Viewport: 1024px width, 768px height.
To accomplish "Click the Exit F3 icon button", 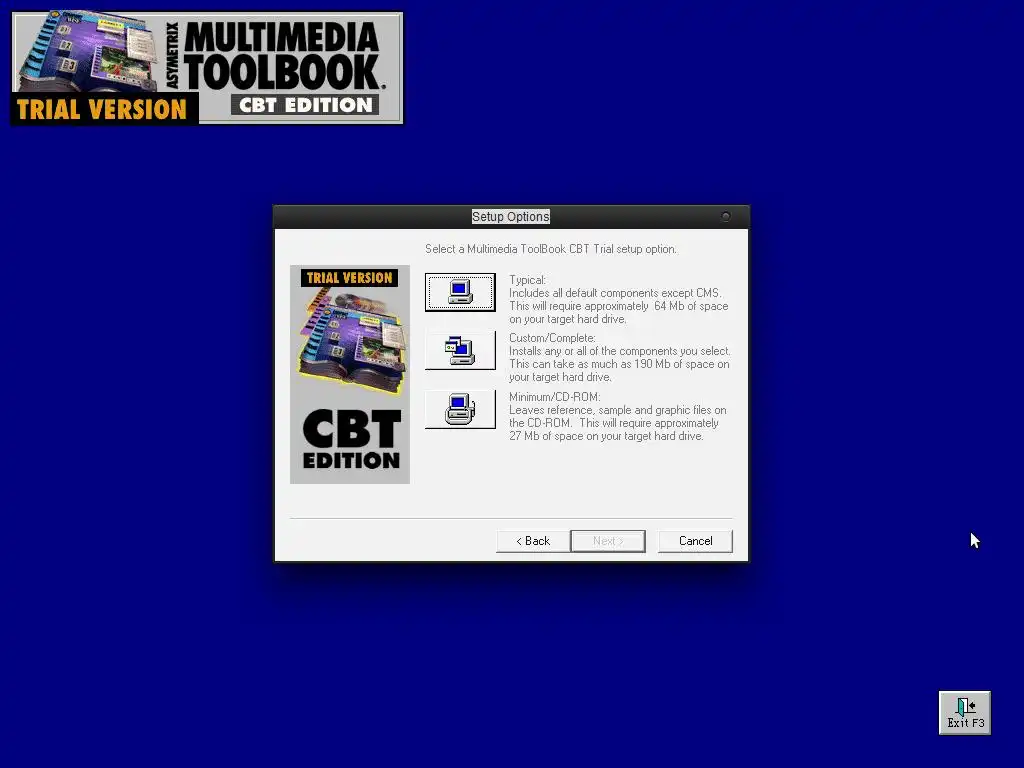I will (x=965, y=713).
